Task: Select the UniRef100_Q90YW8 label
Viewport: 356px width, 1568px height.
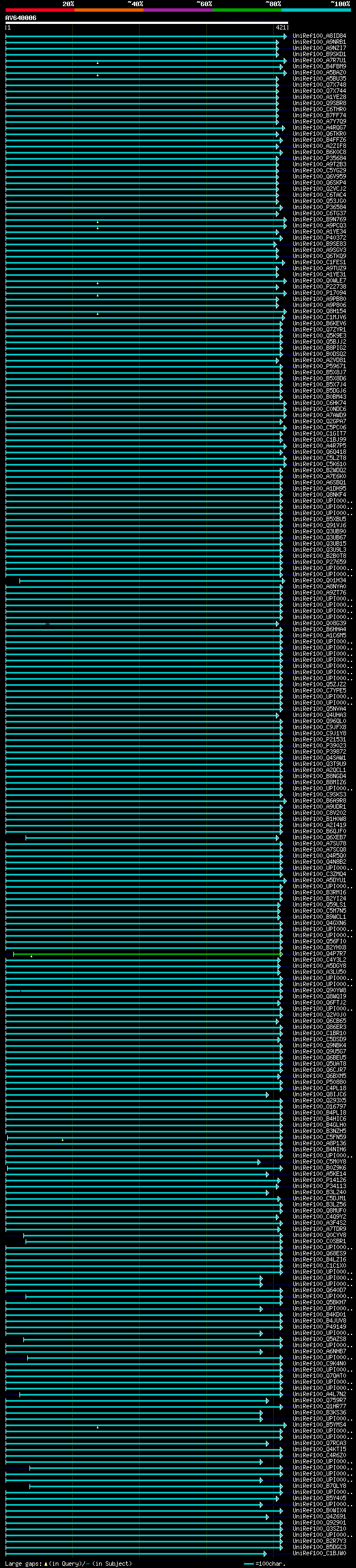Action: pos(319,990)
